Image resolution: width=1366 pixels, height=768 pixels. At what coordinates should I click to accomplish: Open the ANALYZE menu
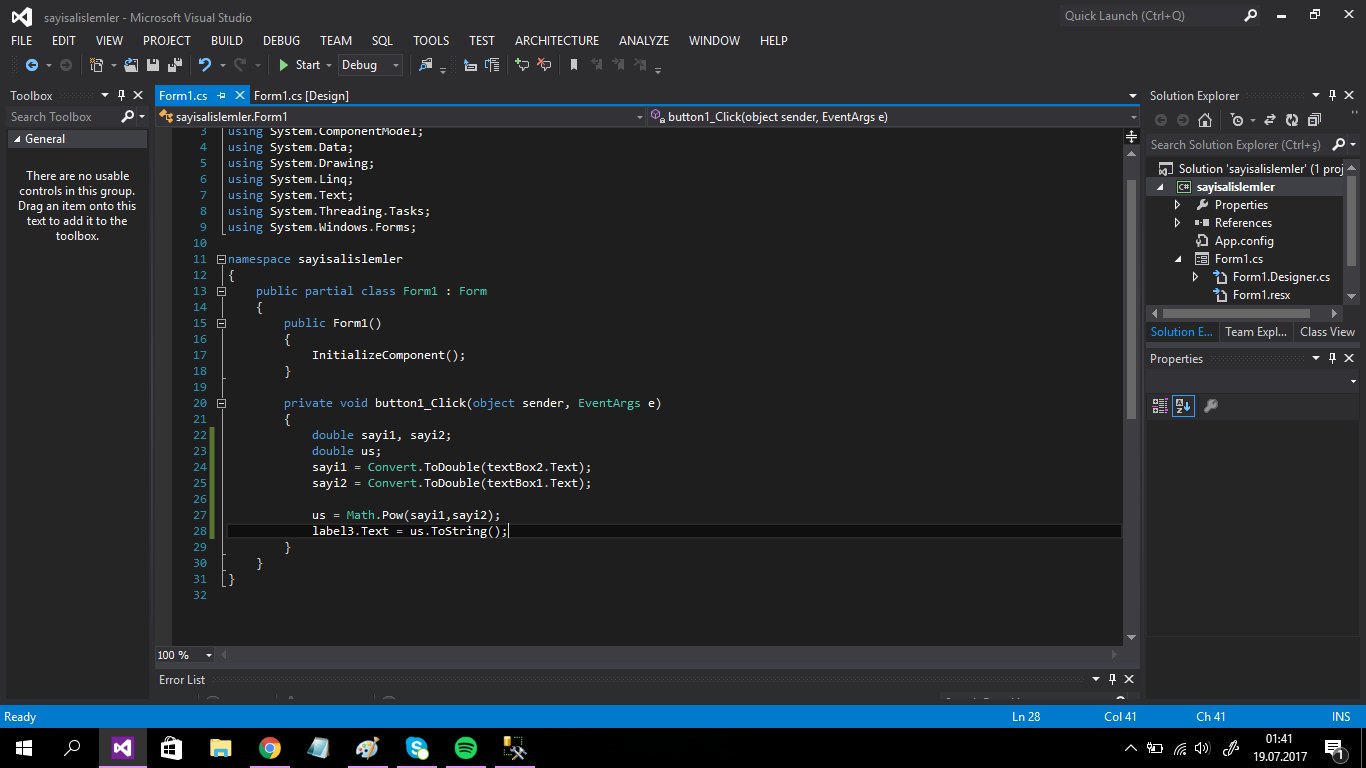644,41
